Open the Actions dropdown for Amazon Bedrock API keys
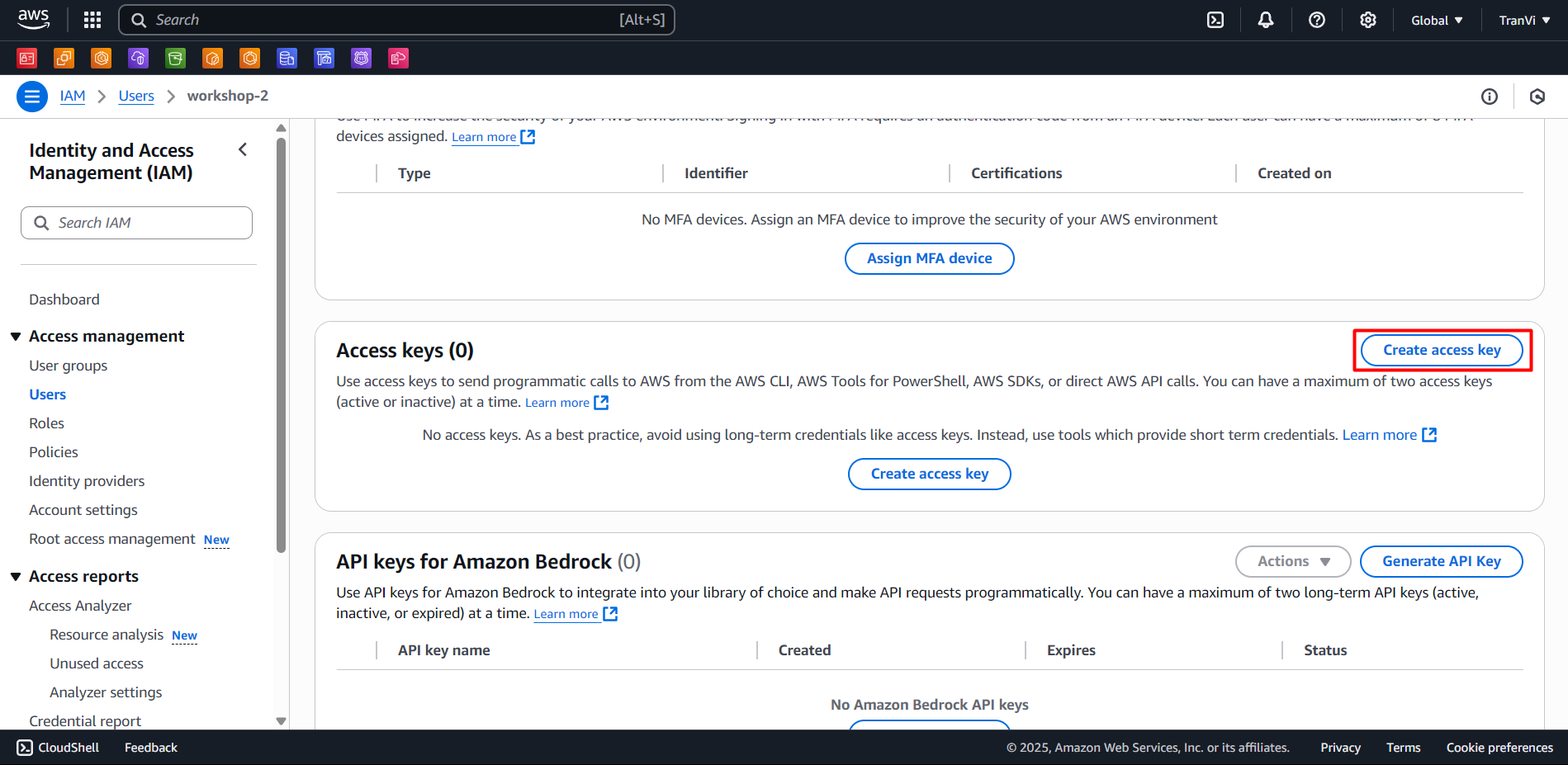The width and height of the screenshot is (1568, 765). (x=1292, y=561)
